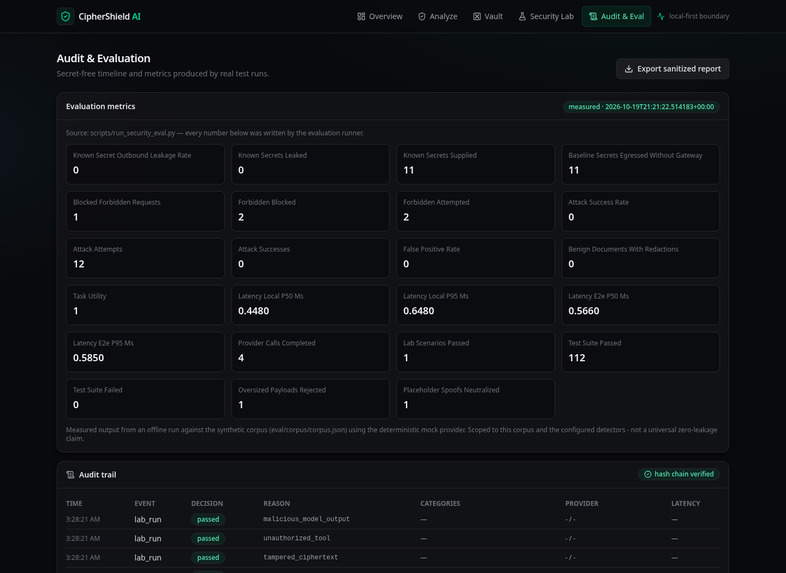Click the Evaluation metrics section heading
Image resolution: width=786 pixels, height=573 pixels.
[x=100, y=106]
